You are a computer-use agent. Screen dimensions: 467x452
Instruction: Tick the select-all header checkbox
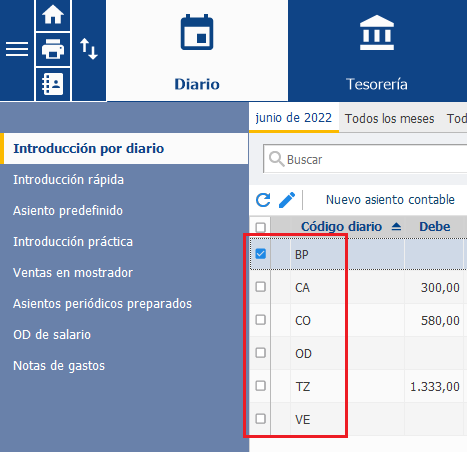click(260, 228)
